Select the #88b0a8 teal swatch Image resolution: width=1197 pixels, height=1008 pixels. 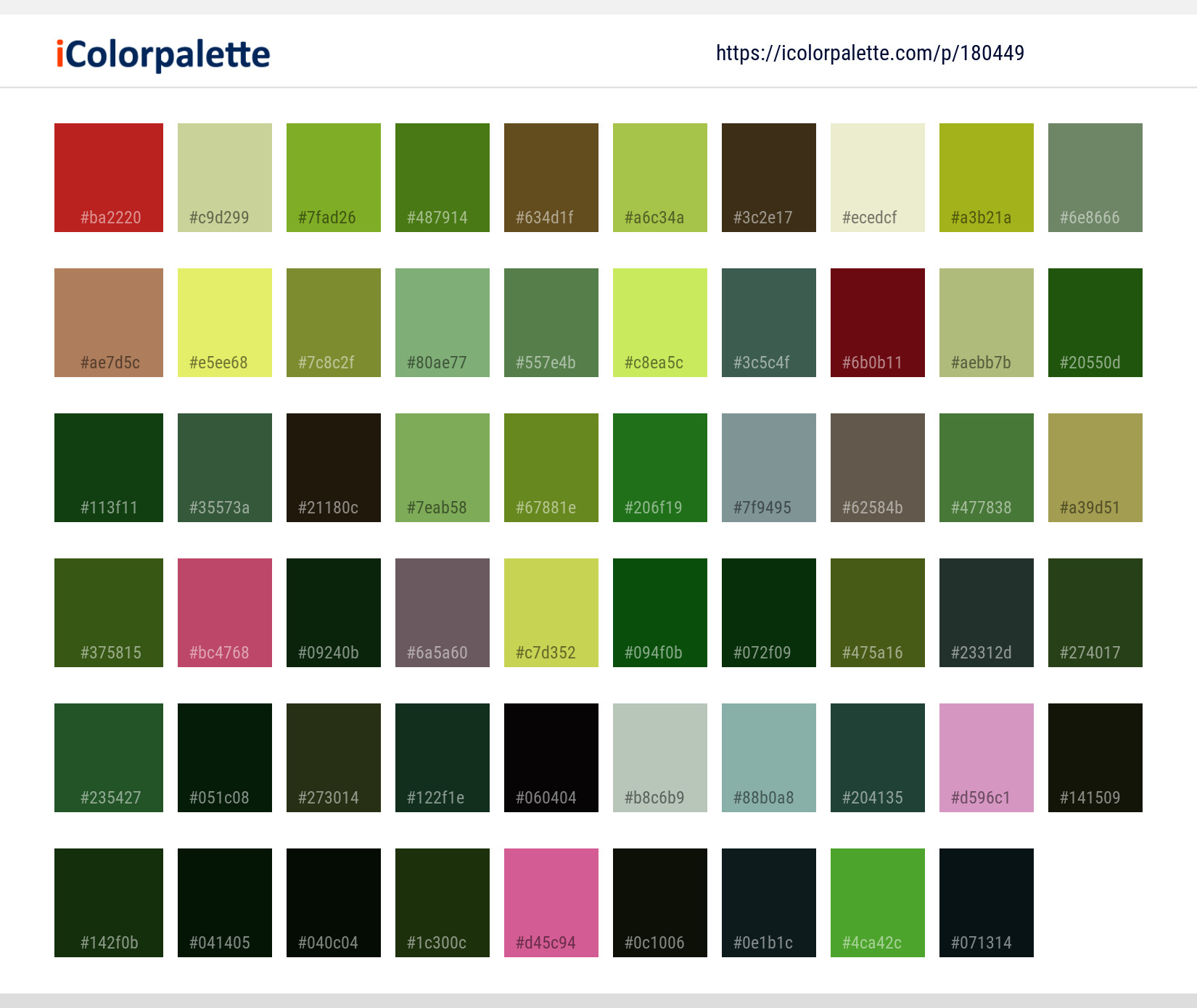[x=768, y=757]
